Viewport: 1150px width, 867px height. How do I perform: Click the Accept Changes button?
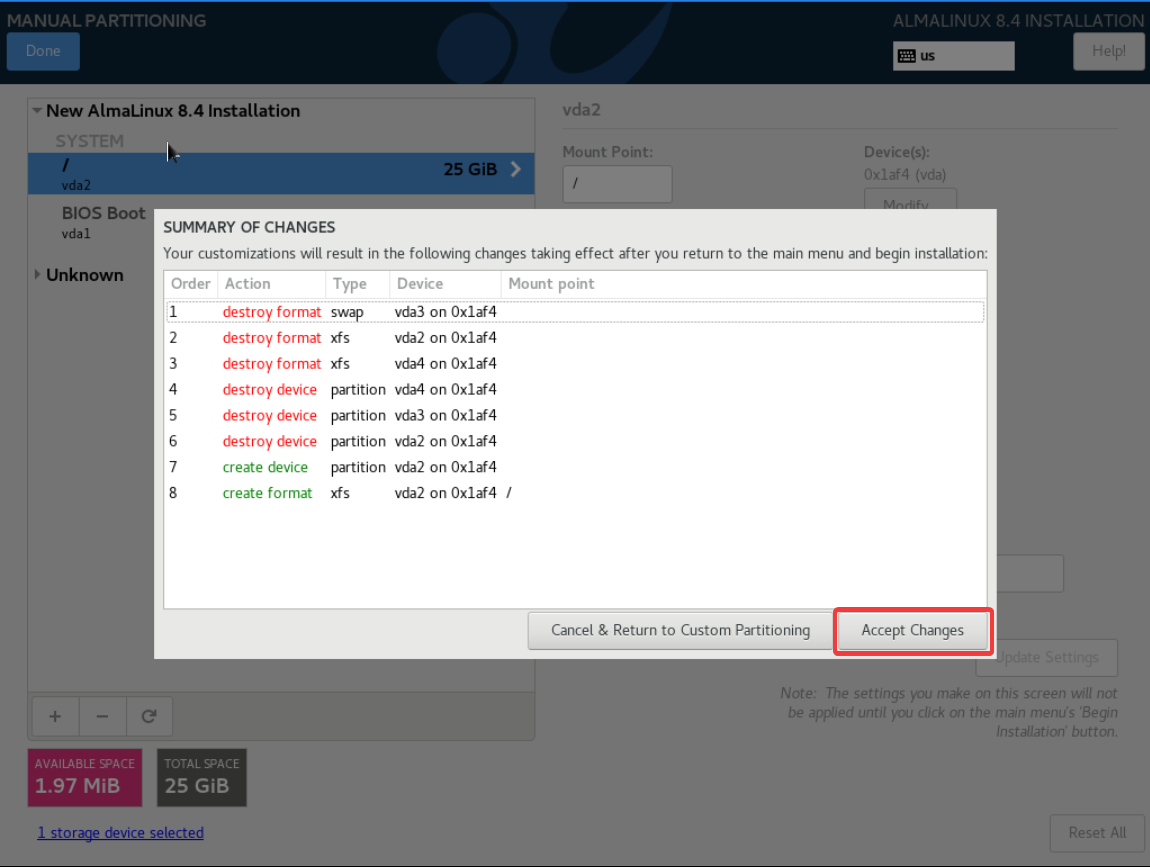tap(912, 631)
